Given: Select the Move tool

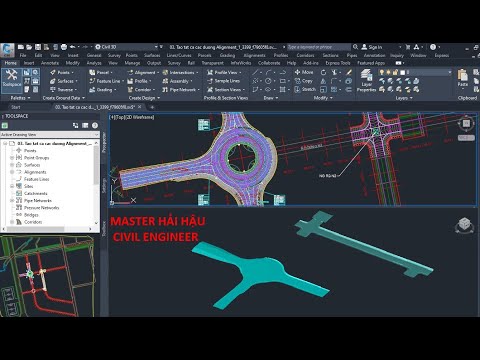Looking at the screenshot, I should coord(304,72).
